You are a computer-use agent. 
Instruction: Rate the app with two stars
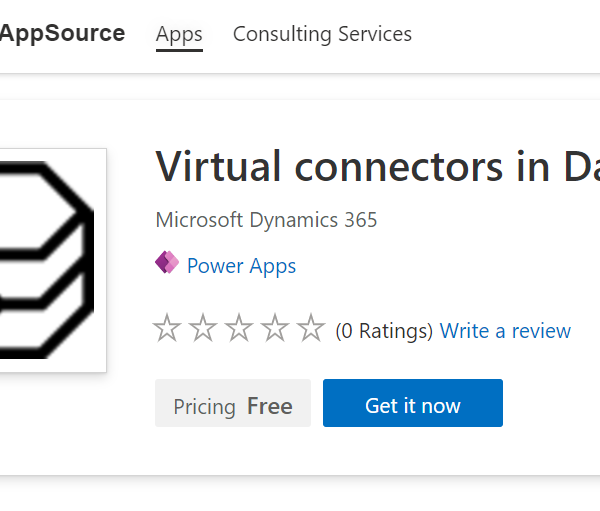203,328
